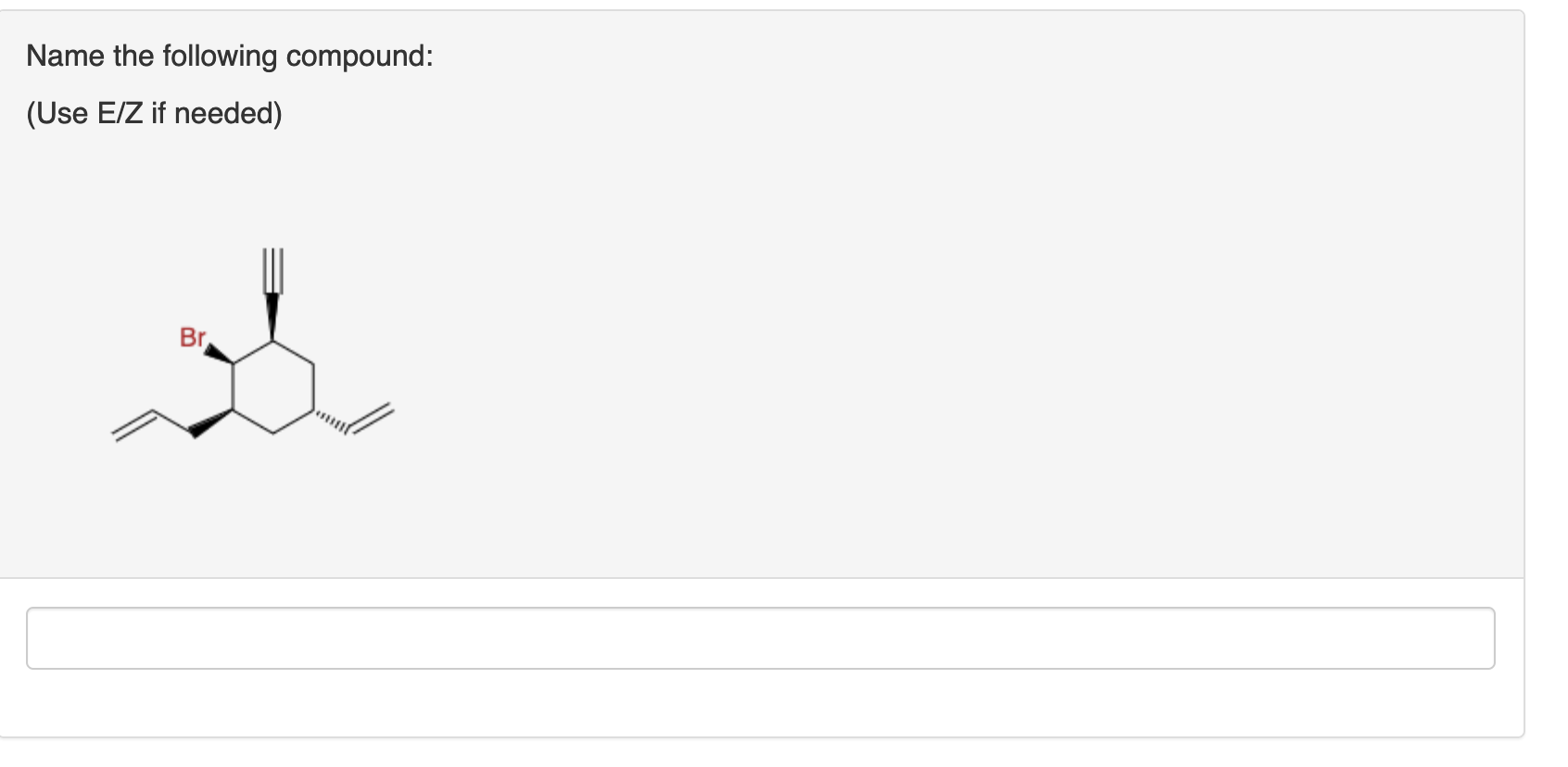
Task: Click the question text Name the following compound
Action: pos(228,56)
